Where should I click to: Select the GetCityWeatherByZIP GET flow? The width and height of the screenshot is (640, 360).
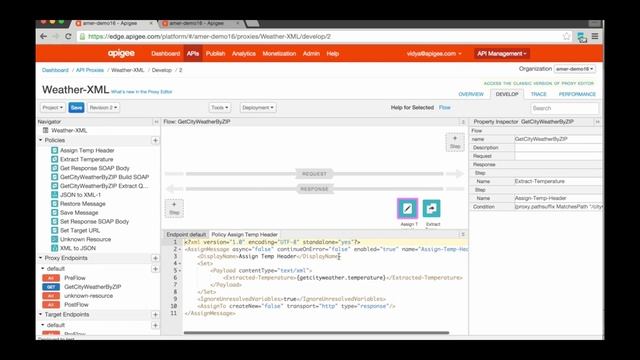point(93,287)
